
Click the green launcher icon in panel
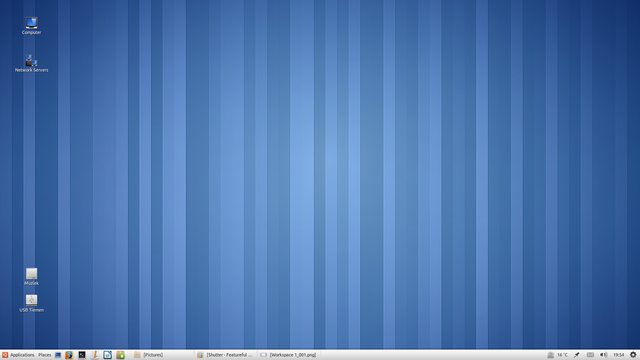click(x=120, y=355)
